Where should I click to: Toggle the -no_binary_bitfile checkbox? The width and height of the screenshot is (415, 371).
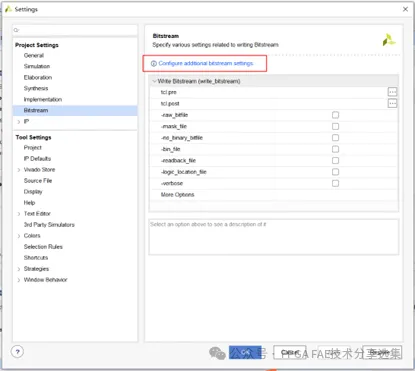click(335, 138)
